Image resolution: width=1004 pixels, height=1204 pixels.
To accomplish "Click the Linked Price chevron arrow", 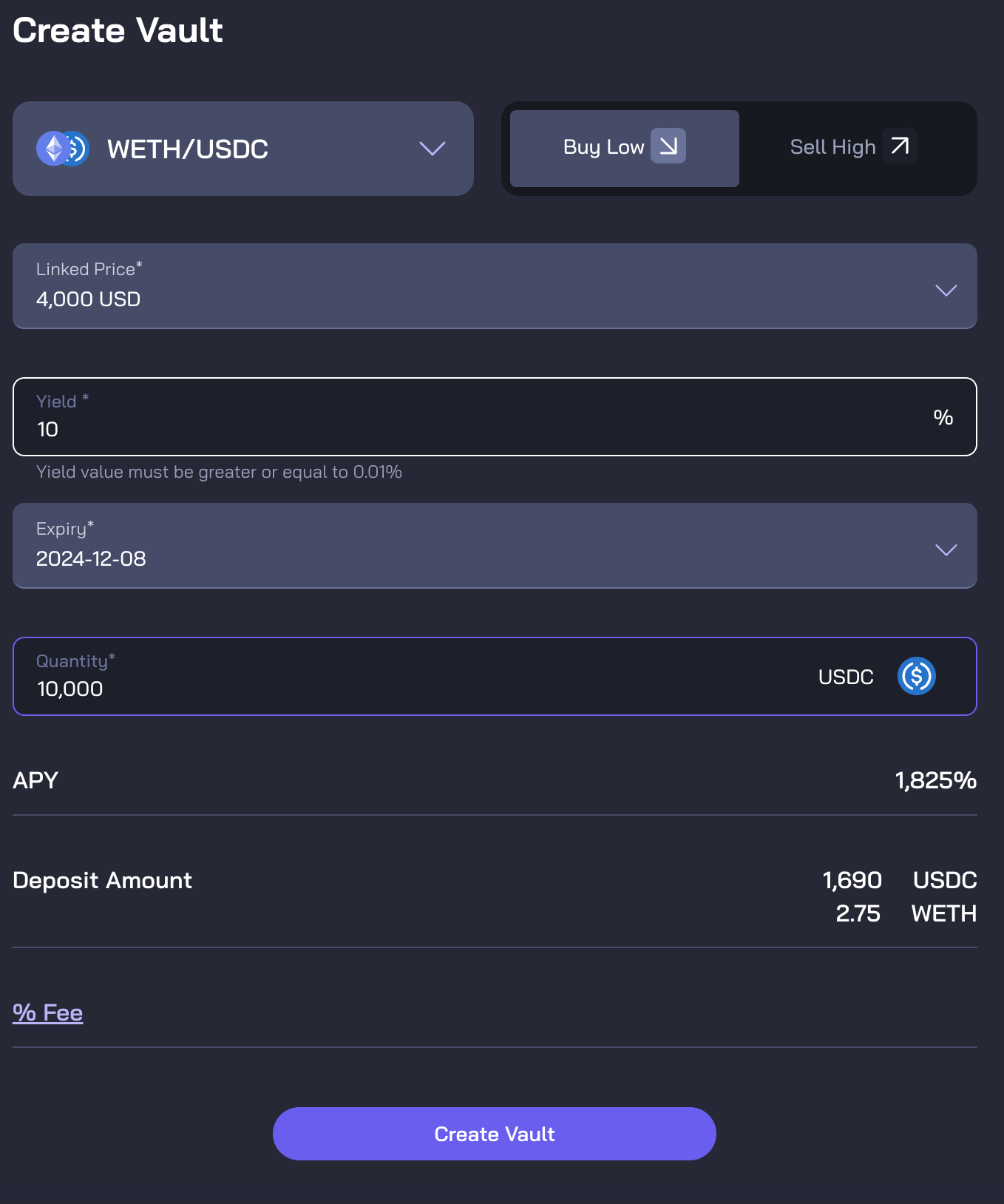I will 946,290.
